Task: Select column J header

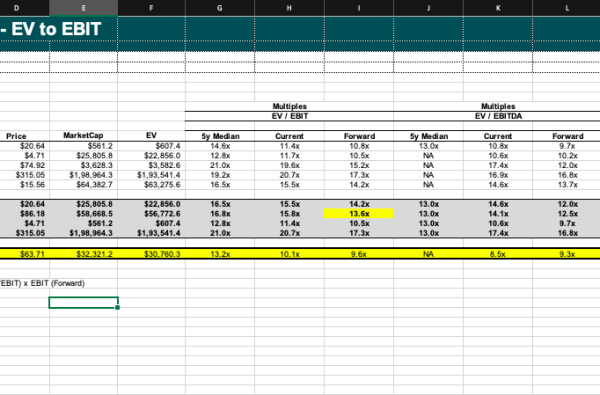Action: (429, 8)
